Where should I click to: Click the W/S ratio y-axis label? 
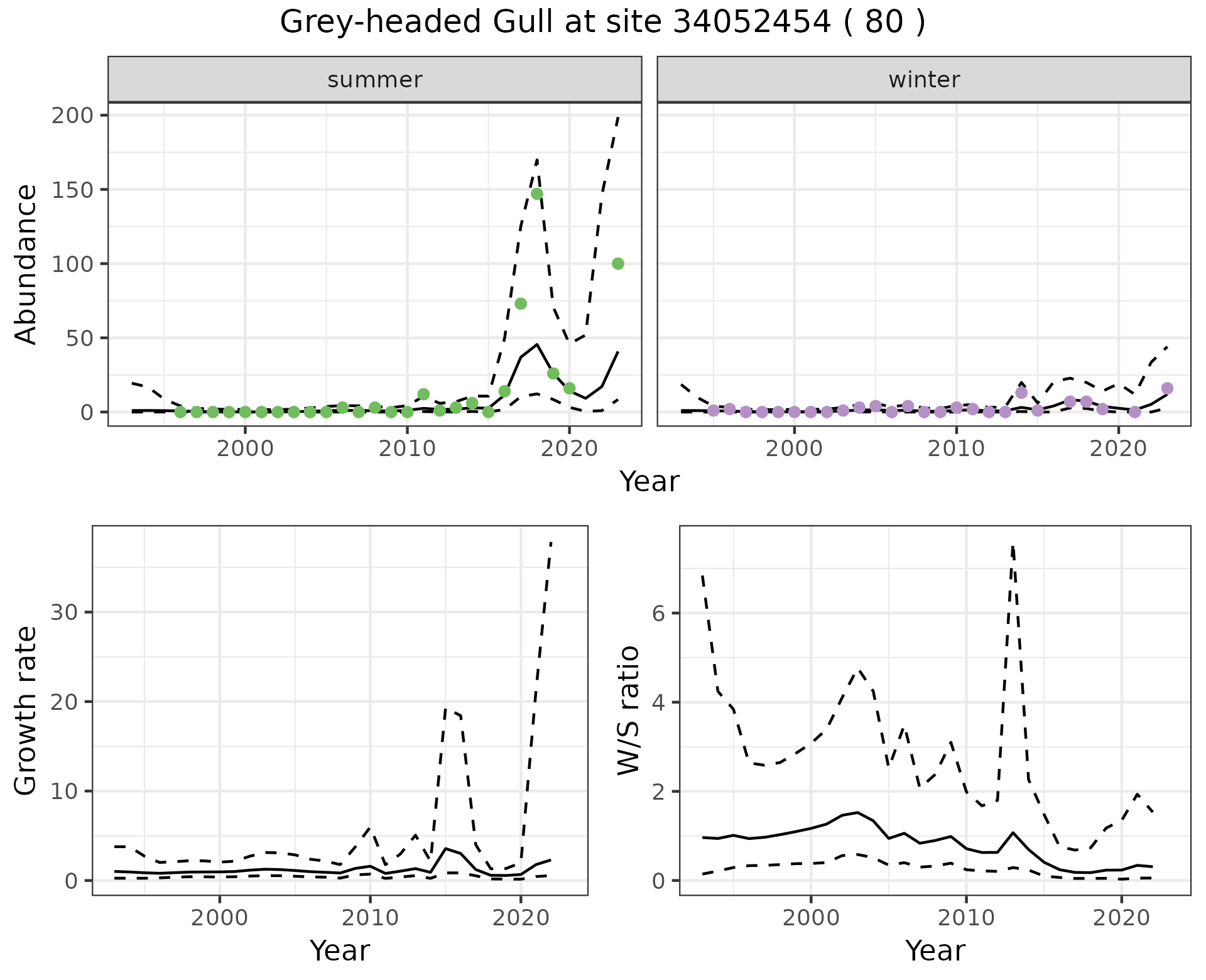point(628,710)
